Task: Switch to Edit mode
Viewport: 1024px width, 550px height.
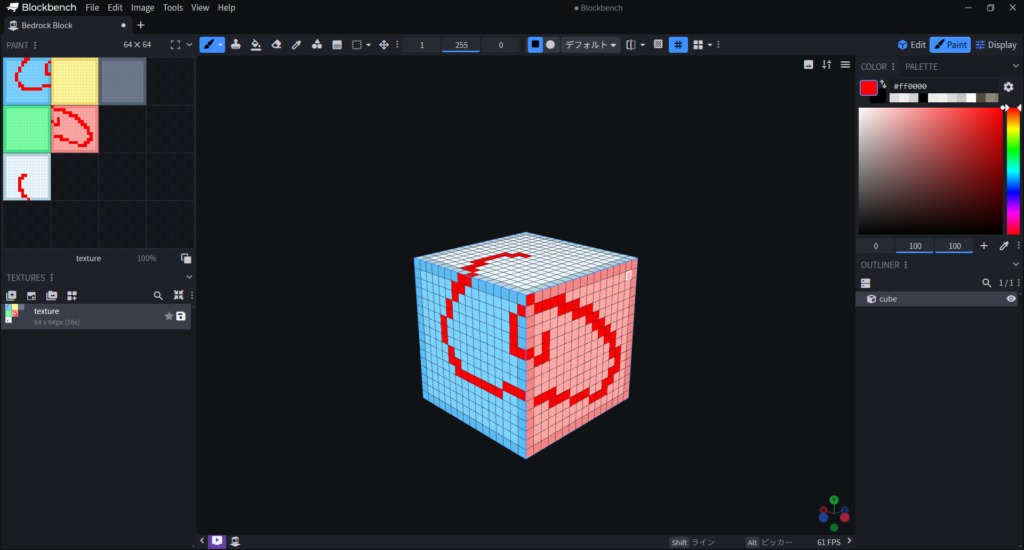Action: [x=911, y=45]
